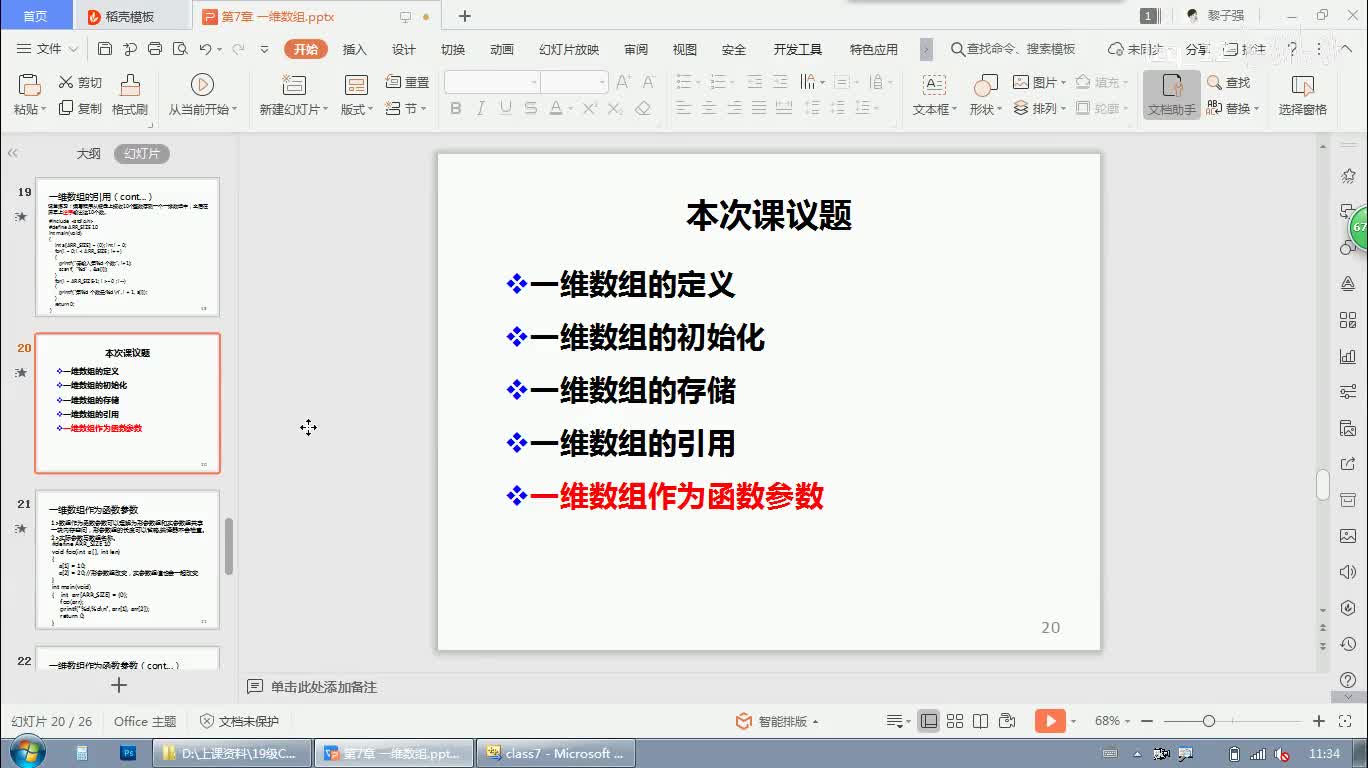The height and width of the screenshot is (768, 1368).
Task: Open Print Preview from quick access toolbar
Action: (x=180, y=48)
